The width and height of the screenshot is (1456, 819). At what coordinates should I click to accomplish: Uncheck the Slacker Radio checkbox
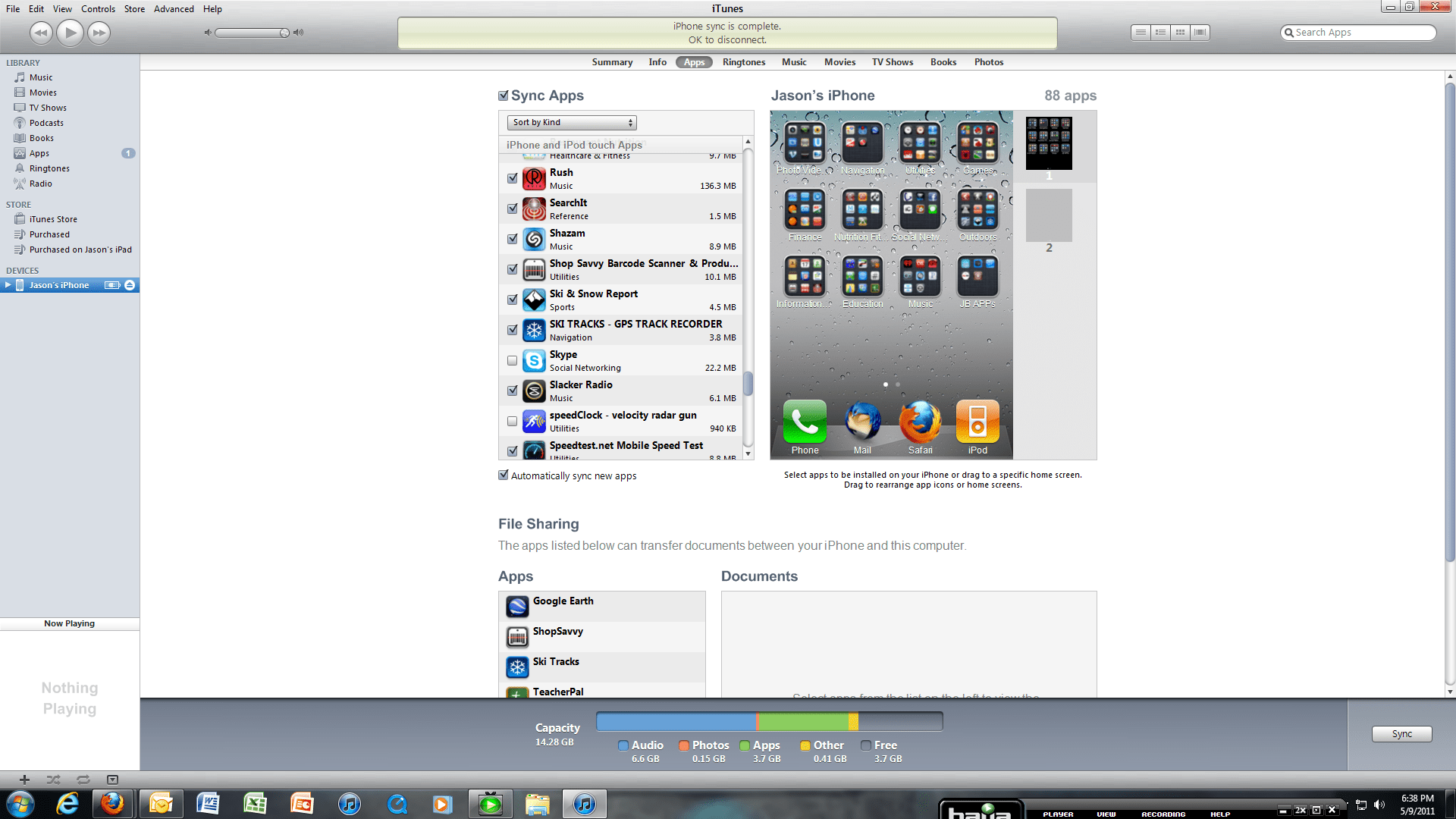512,391
